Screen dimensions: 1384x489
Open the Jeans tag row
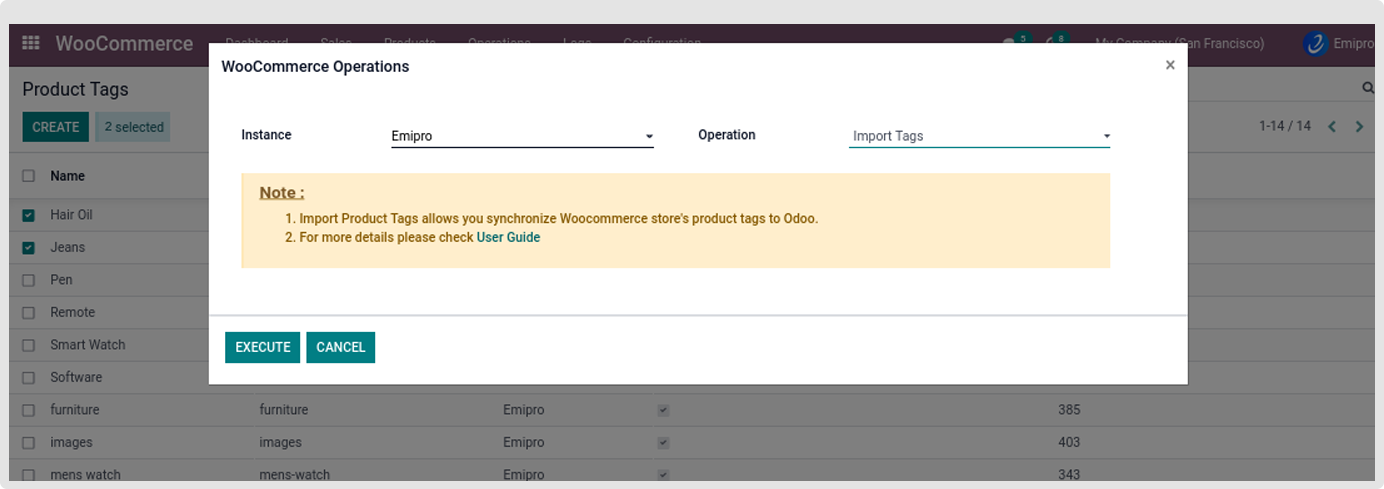coord(67,247)
